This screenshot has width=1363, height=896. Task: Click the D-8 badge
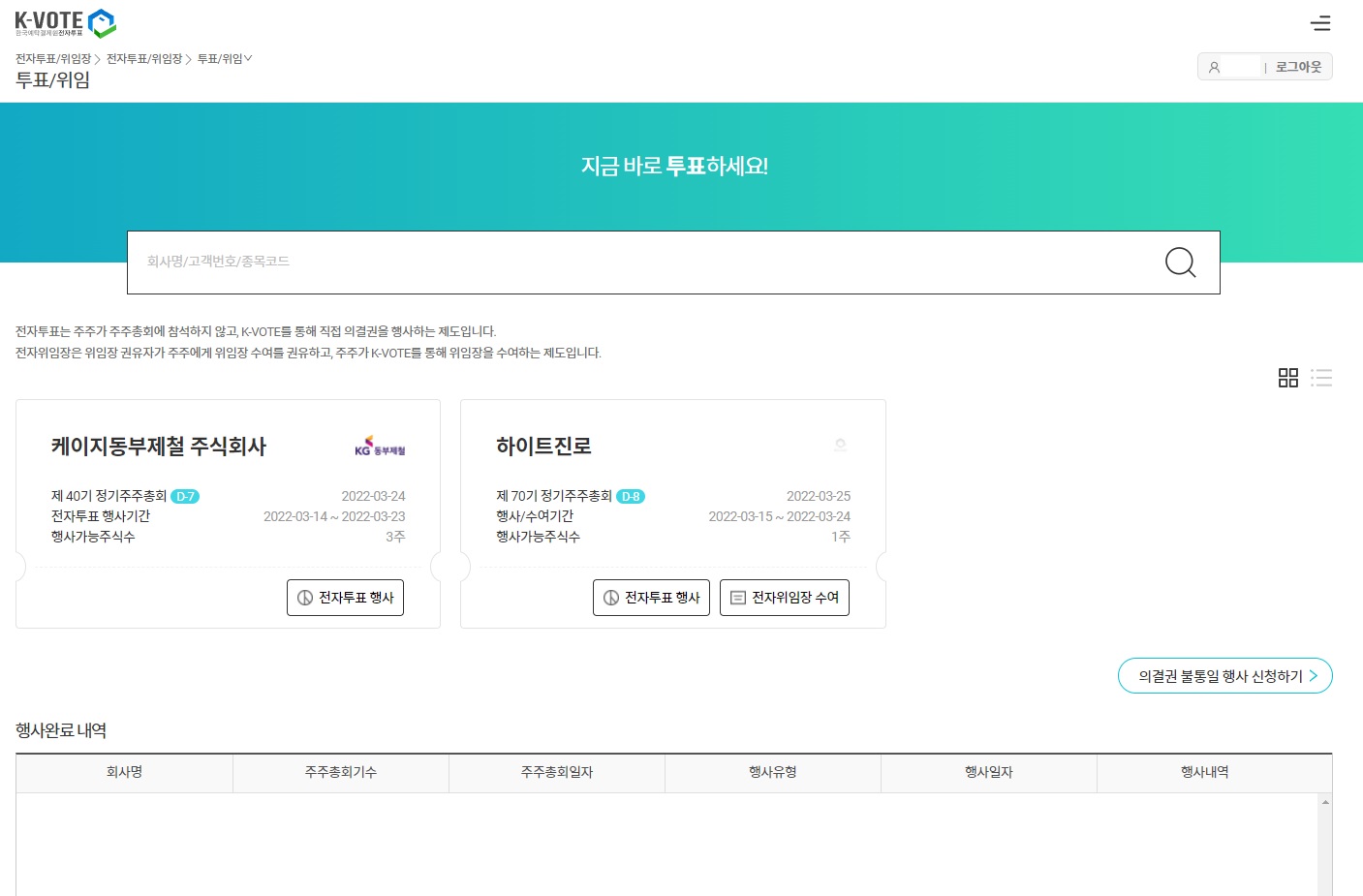click(631, 497)
